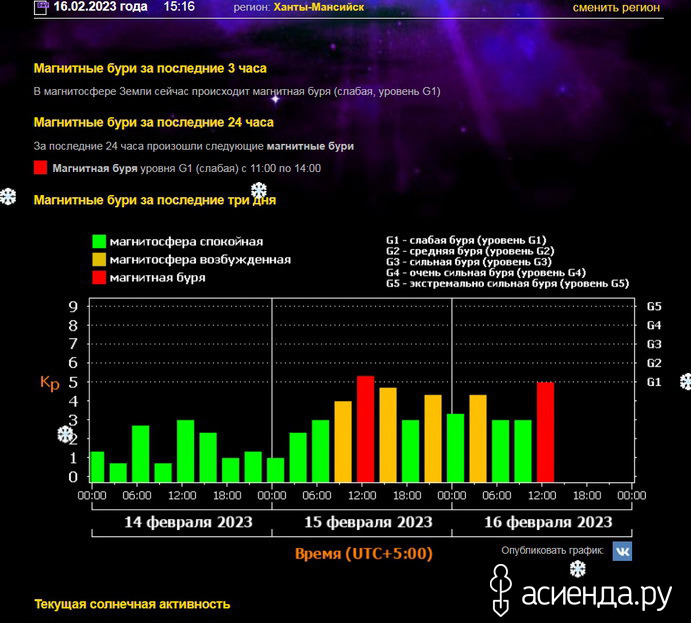Click the 'Время (UTC+5:00)' axis caption
691x623 pixels.
pos(364,553)
